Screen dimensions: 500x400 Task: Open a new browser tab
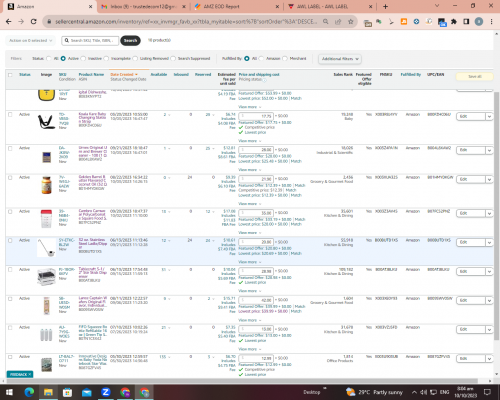pos(385,6)
